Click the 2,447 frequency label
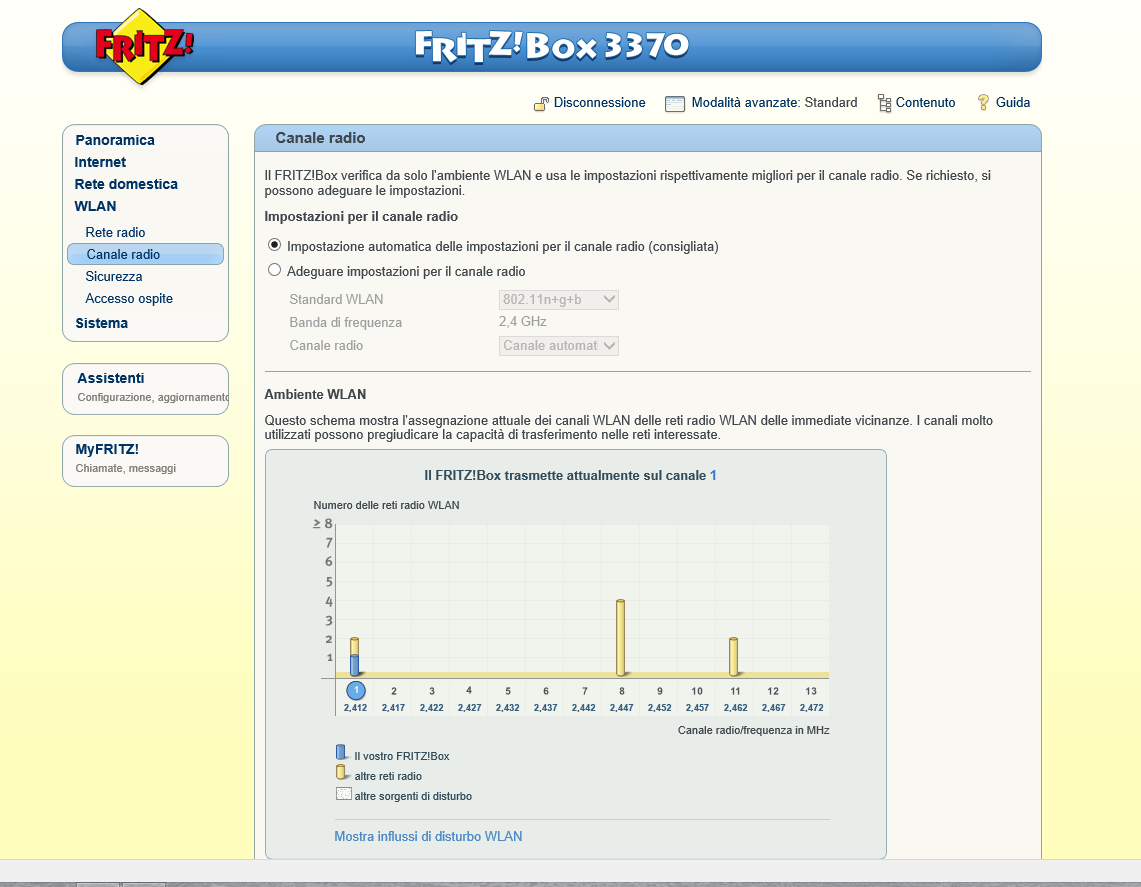Image resolution: width=1141 pixels, height=887 pixels. [621, 707]
